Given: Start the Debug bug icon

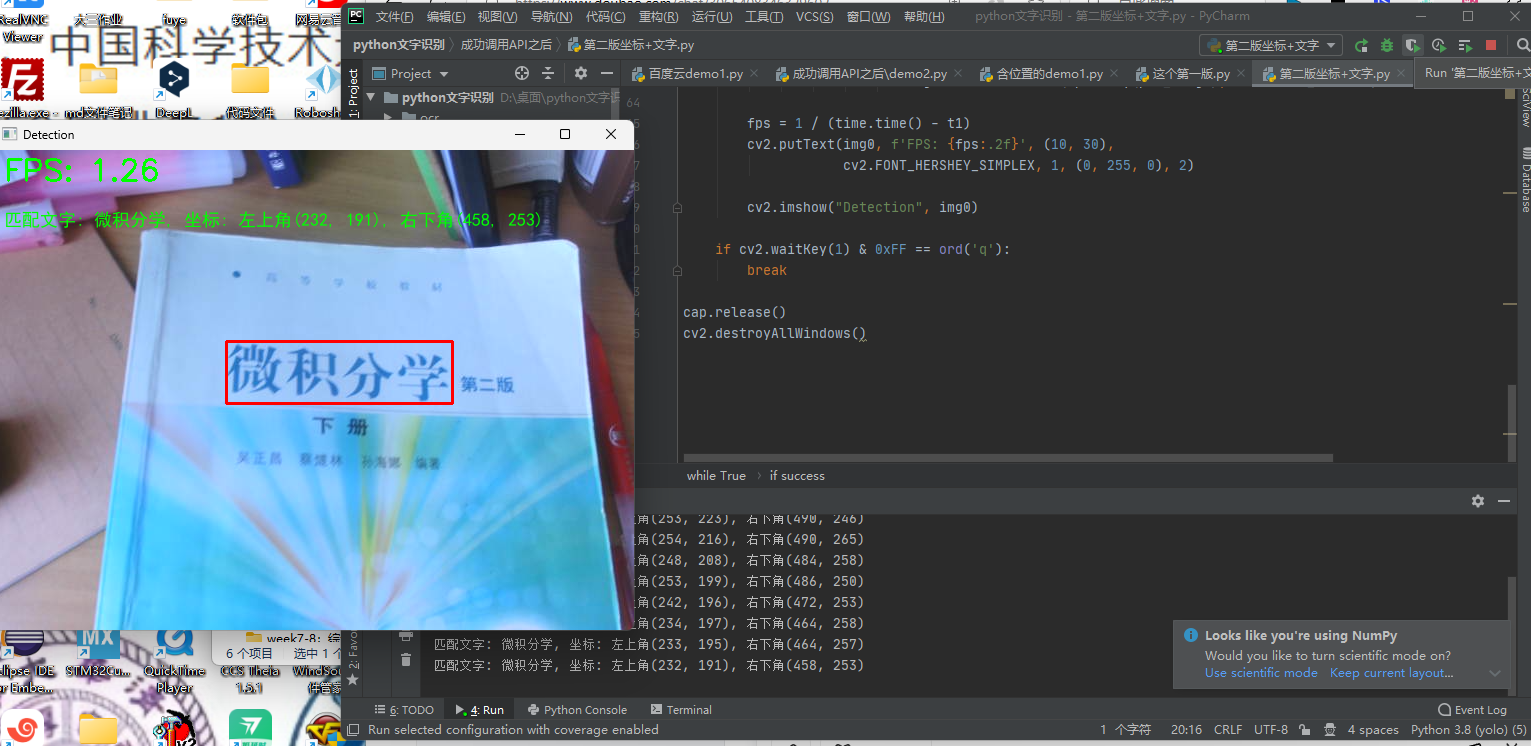Looking at the screenshot, I should click(1387, 45).
